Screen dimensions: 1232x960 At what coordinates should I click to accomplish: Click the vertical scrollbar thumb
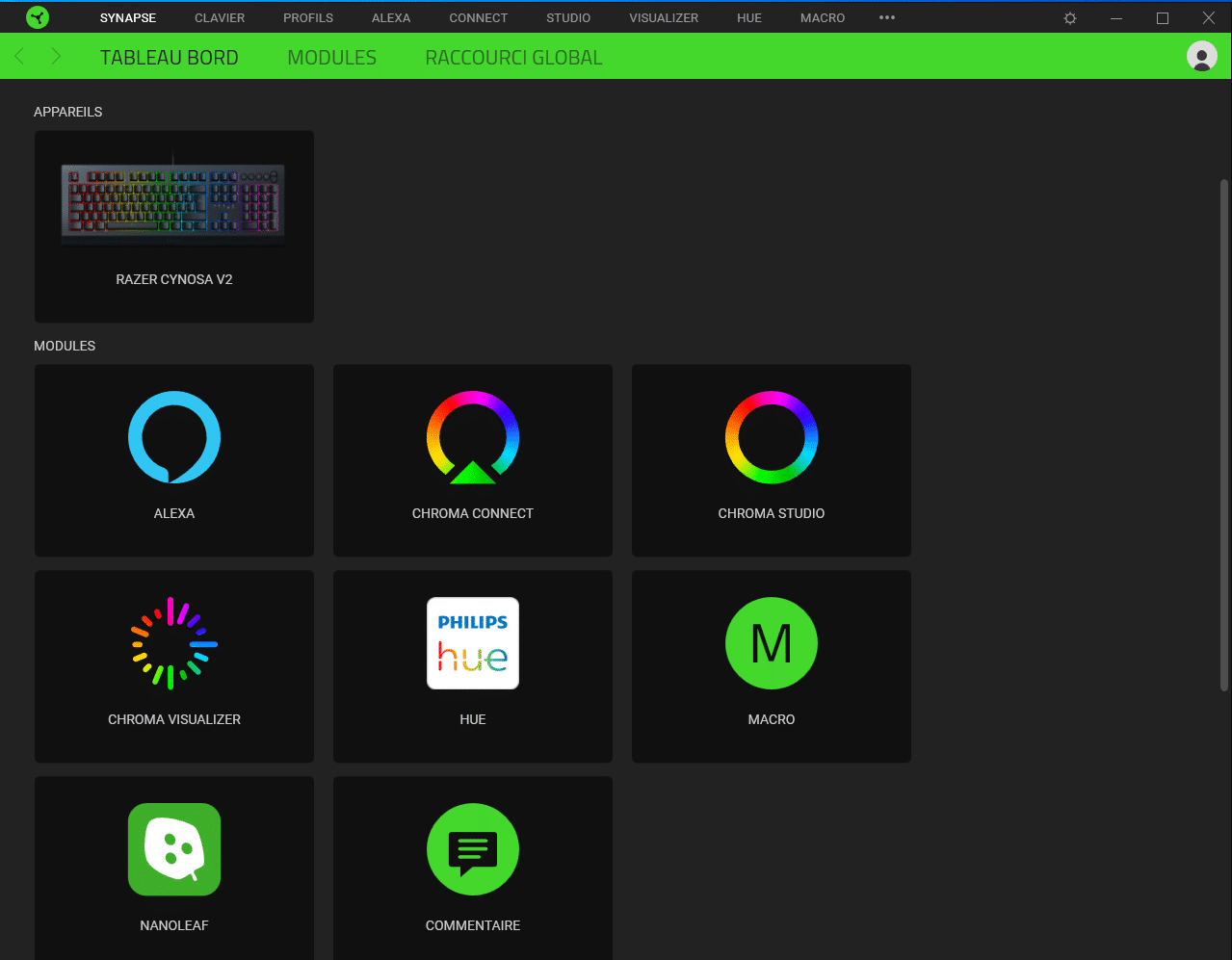[x=1224, y=433]
